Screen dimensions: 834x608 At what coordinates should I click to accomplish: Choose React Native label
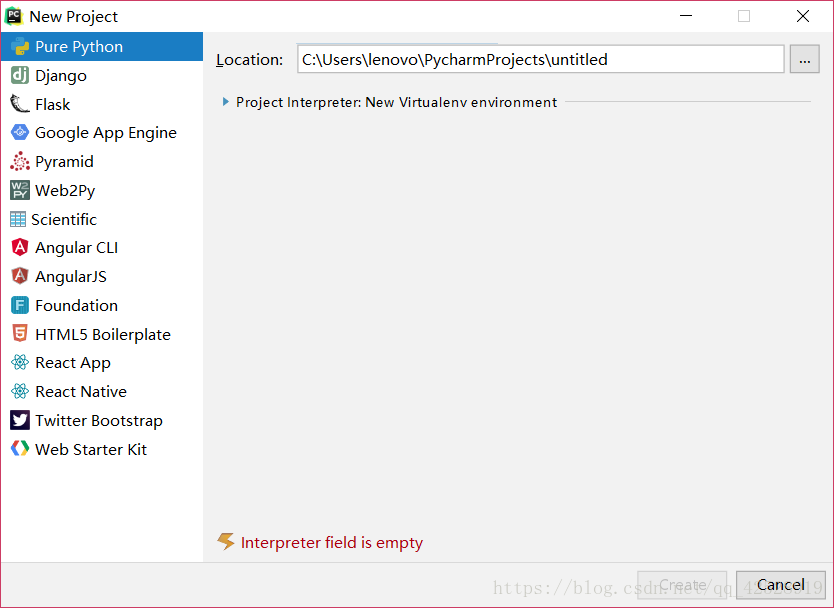[x=81, y=392]
